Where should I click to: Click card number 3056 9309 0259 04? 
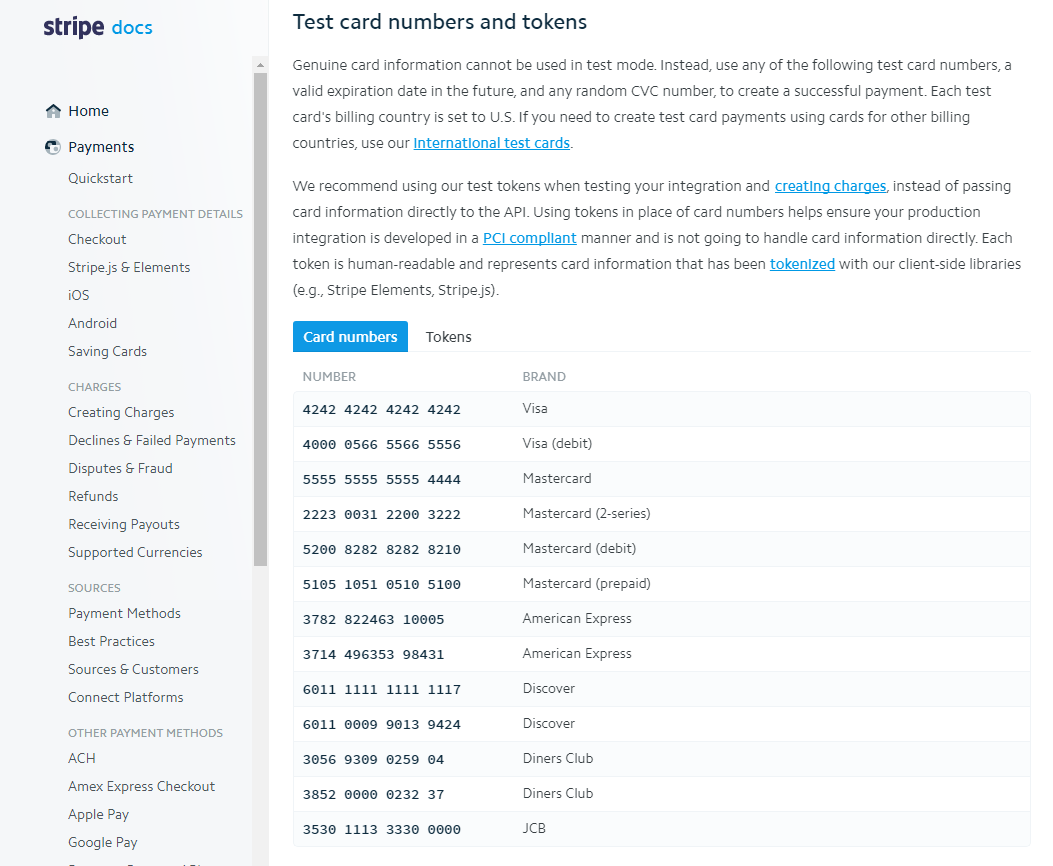(x=373, y=759)
